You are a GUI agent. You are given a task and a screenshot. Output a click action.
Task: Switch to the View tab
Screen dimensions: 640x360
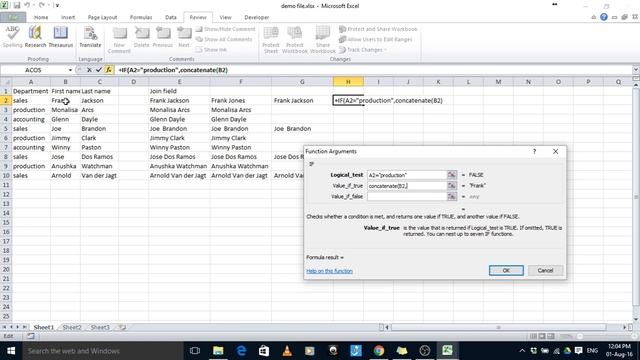pyautogui.click(x=225, y=18)
